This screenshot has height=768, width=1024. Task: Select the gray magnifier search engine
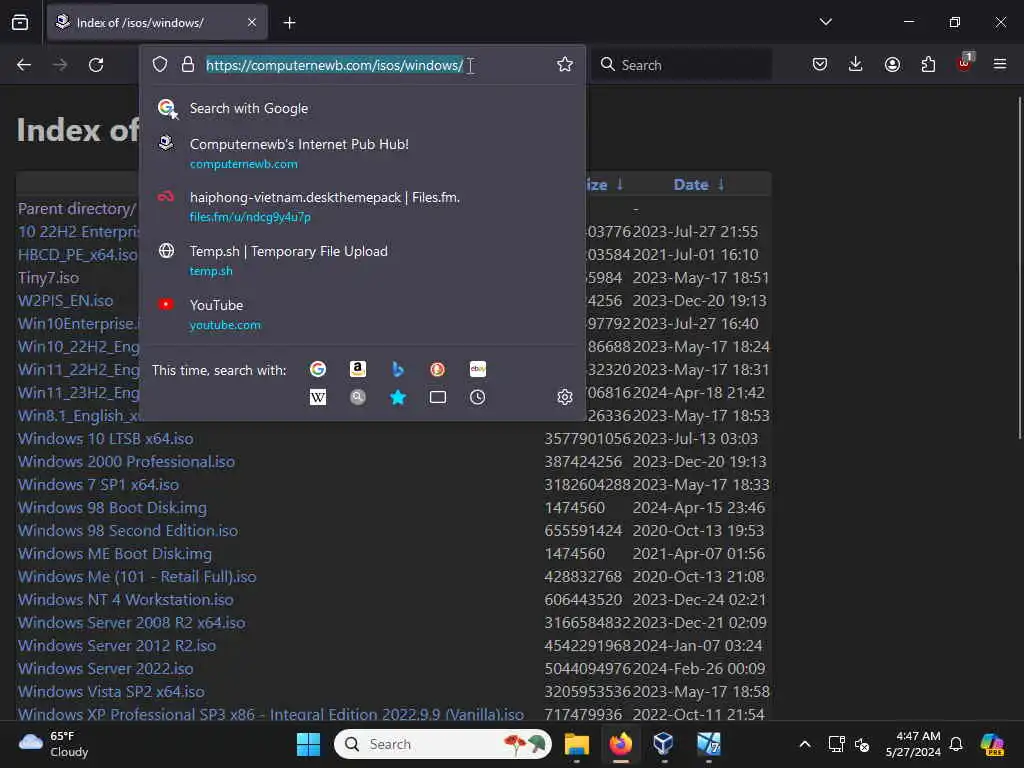358,397
